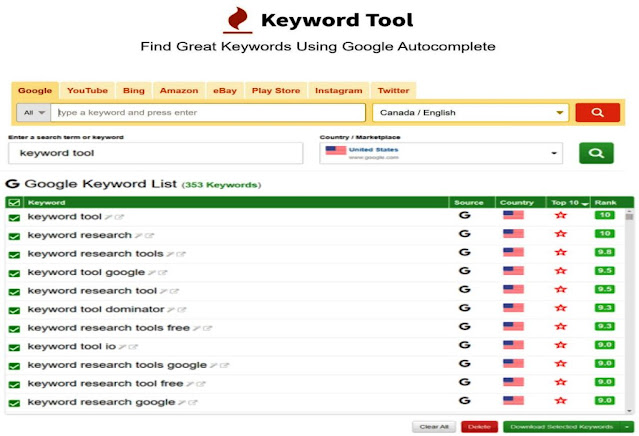Click the red search magnifier button
The image size is (639, 436).
(597, 112)
